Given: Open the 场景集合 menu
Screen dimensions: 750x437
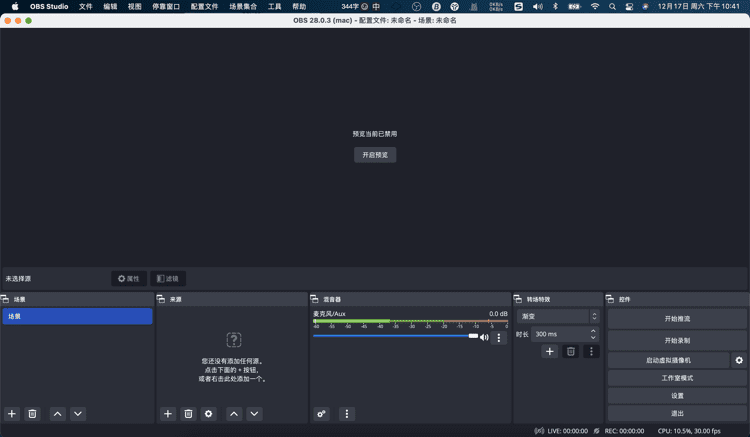Looking at the screenshot, I should 243,6.
